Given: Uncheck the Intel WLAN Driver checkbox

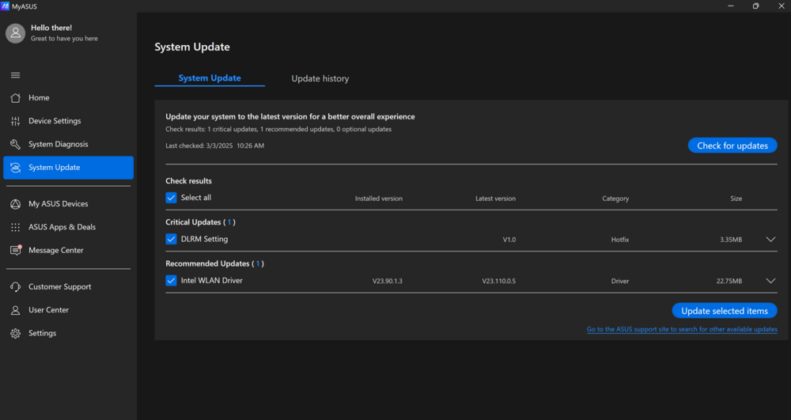Looking at the screenshot, I should coord(171,280).
